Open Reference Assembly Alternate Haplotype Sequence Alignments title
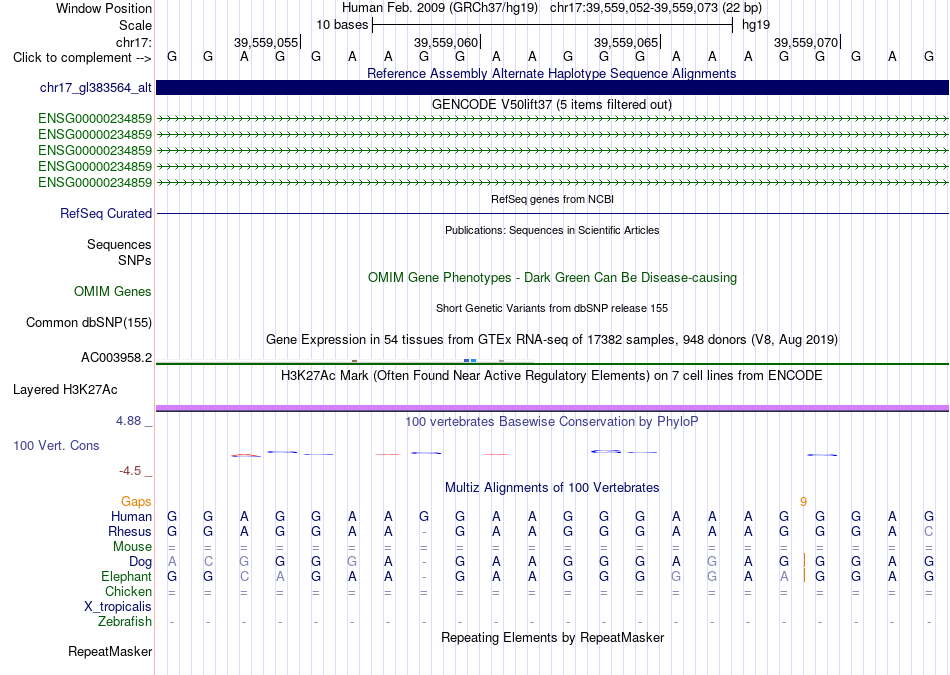Viewport: 950px width, 675px height. click(x=552, y=73)
